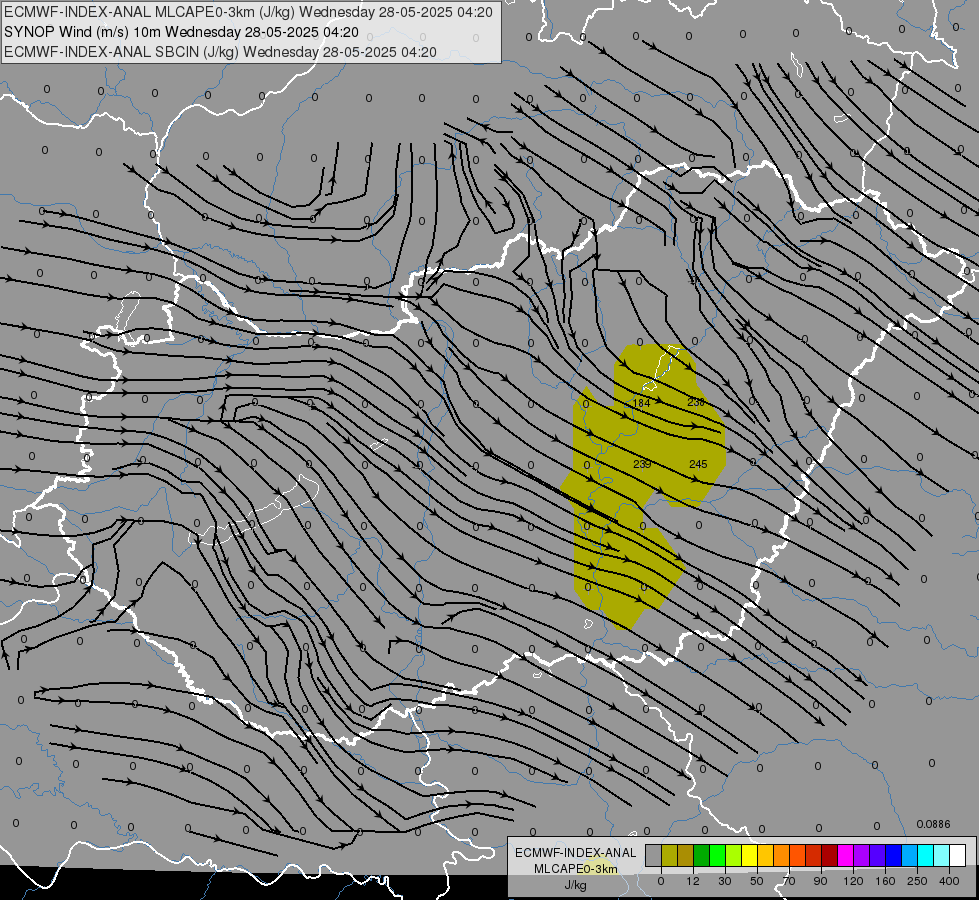
Task: Click the value 239 on the map
Action: point(642,464)
